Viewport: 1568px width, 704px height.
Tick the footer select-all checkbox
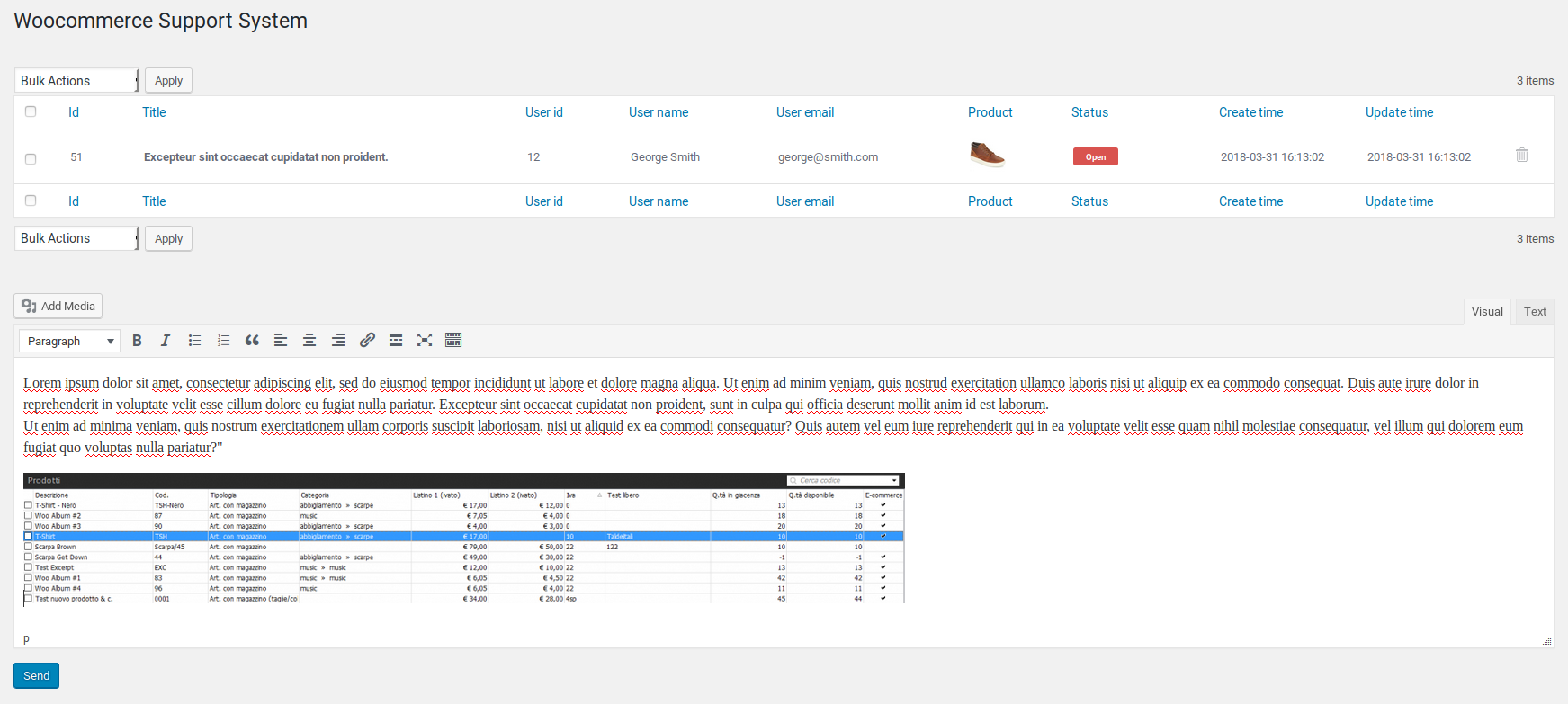(31, 201)
